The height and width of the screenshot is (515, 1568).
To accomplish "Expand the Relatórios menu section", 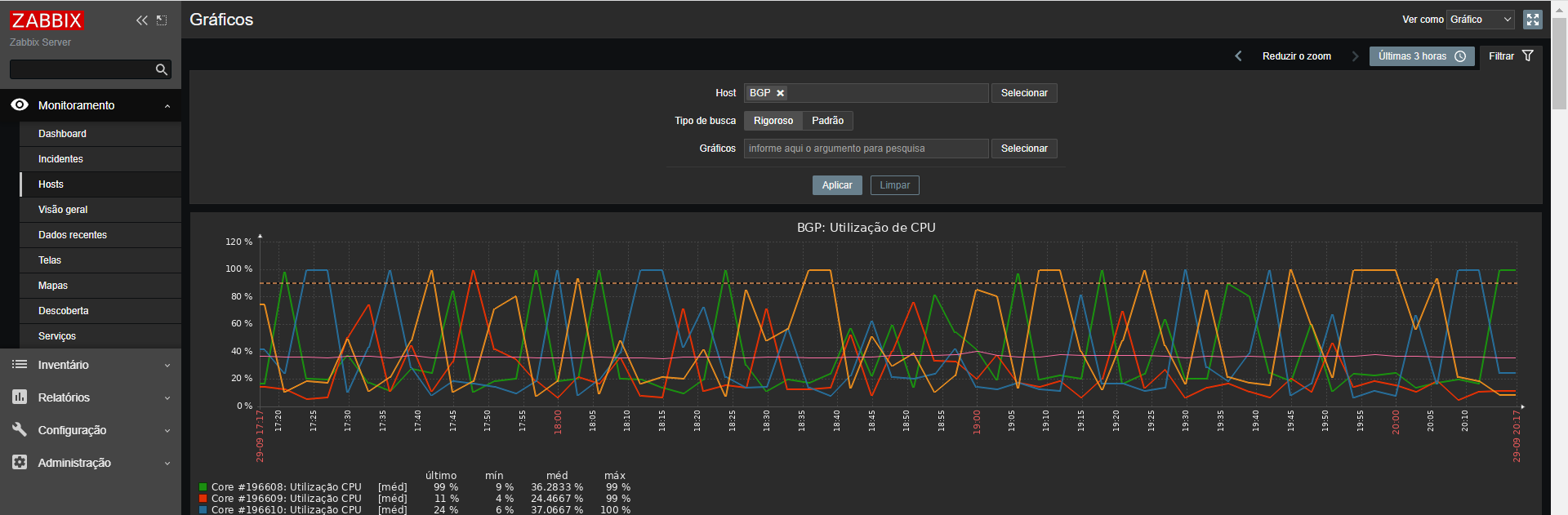I will (x=90, y=397).
